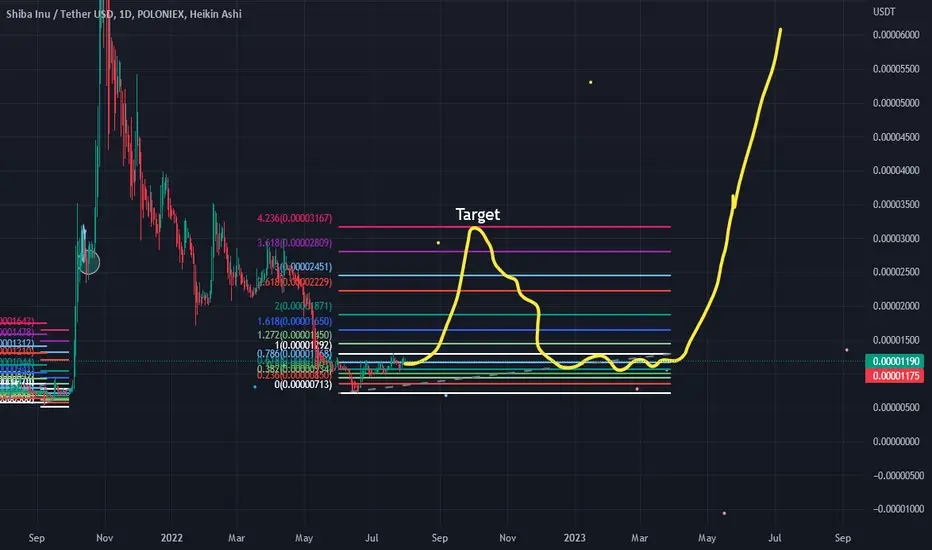Click 0.00000000 on the price axis
Screen dimensions: 932x550
point(896,441)
